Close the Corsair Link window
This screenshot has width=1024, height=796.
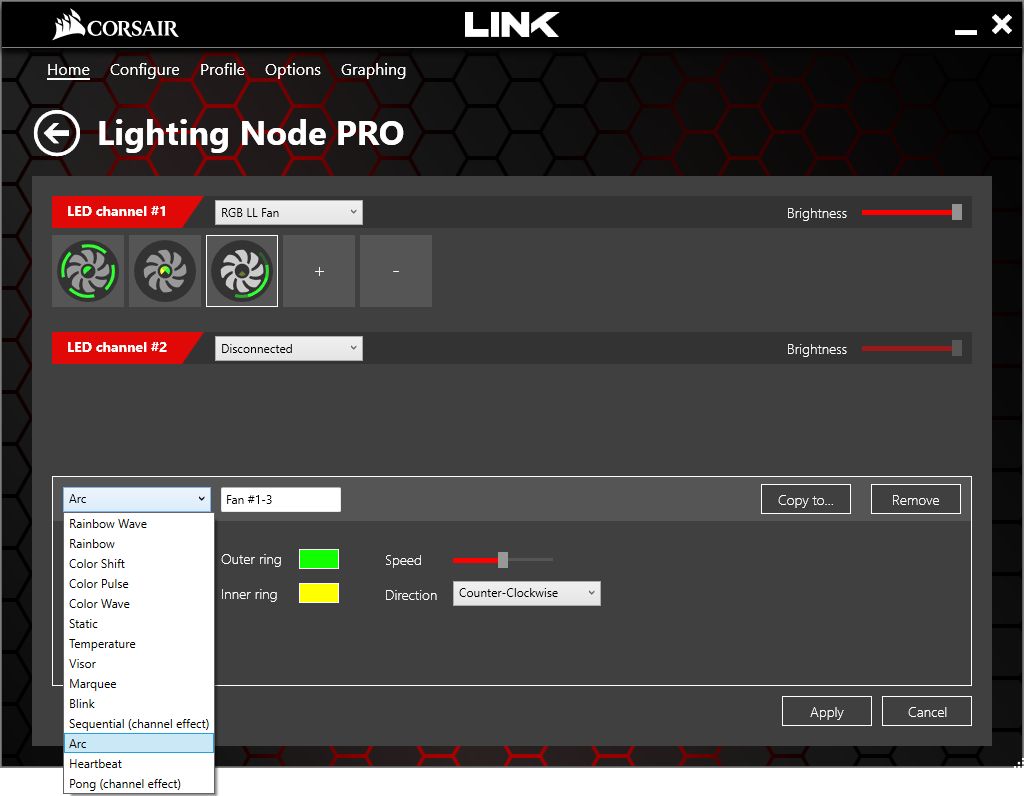coord(1002,25)
